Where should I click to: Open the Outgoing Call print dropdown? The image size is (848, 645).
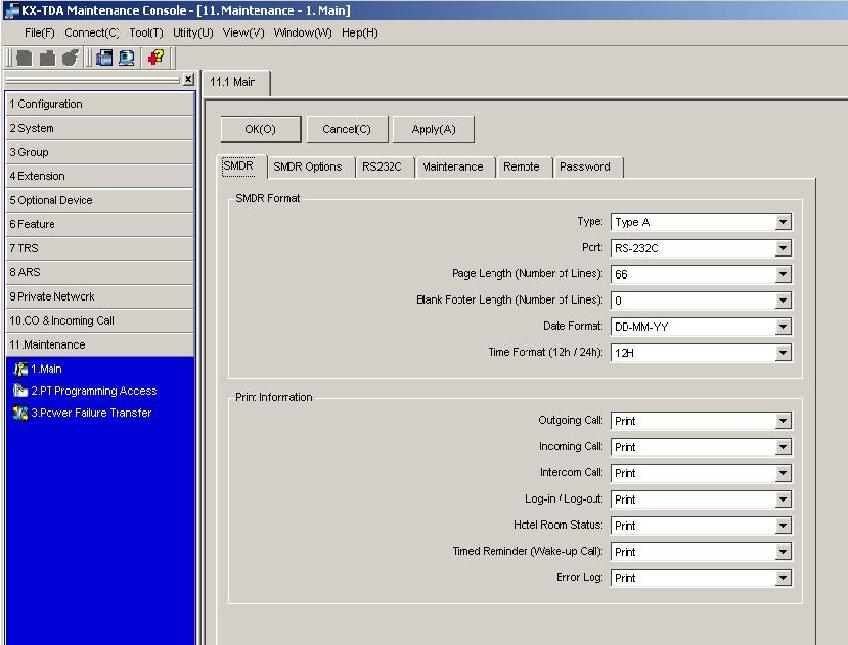[x=782, y=421]
